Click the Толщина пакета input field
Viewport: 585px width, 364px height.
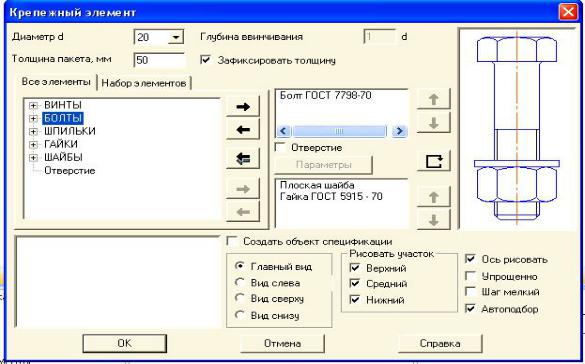tap(159, 60)
